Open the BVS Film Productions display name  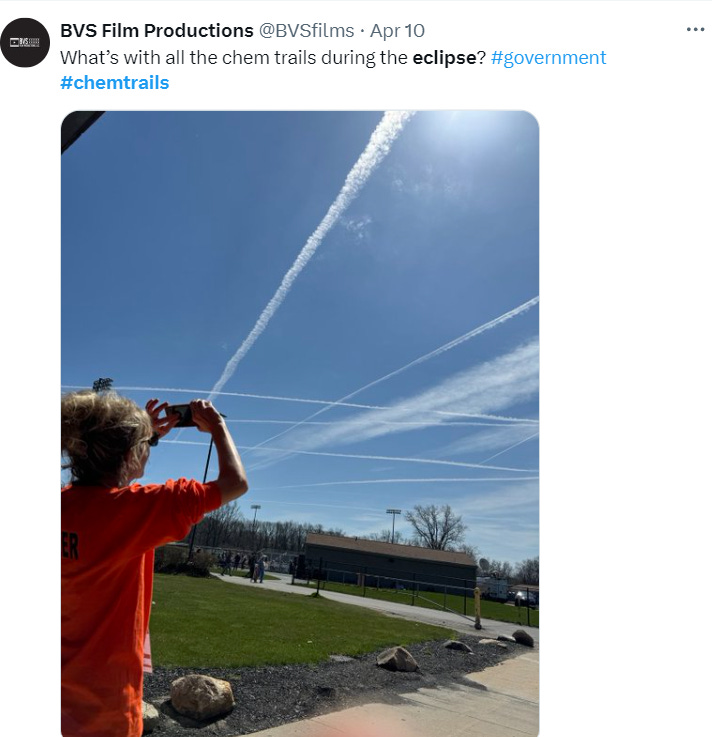[x=157, y=31]
